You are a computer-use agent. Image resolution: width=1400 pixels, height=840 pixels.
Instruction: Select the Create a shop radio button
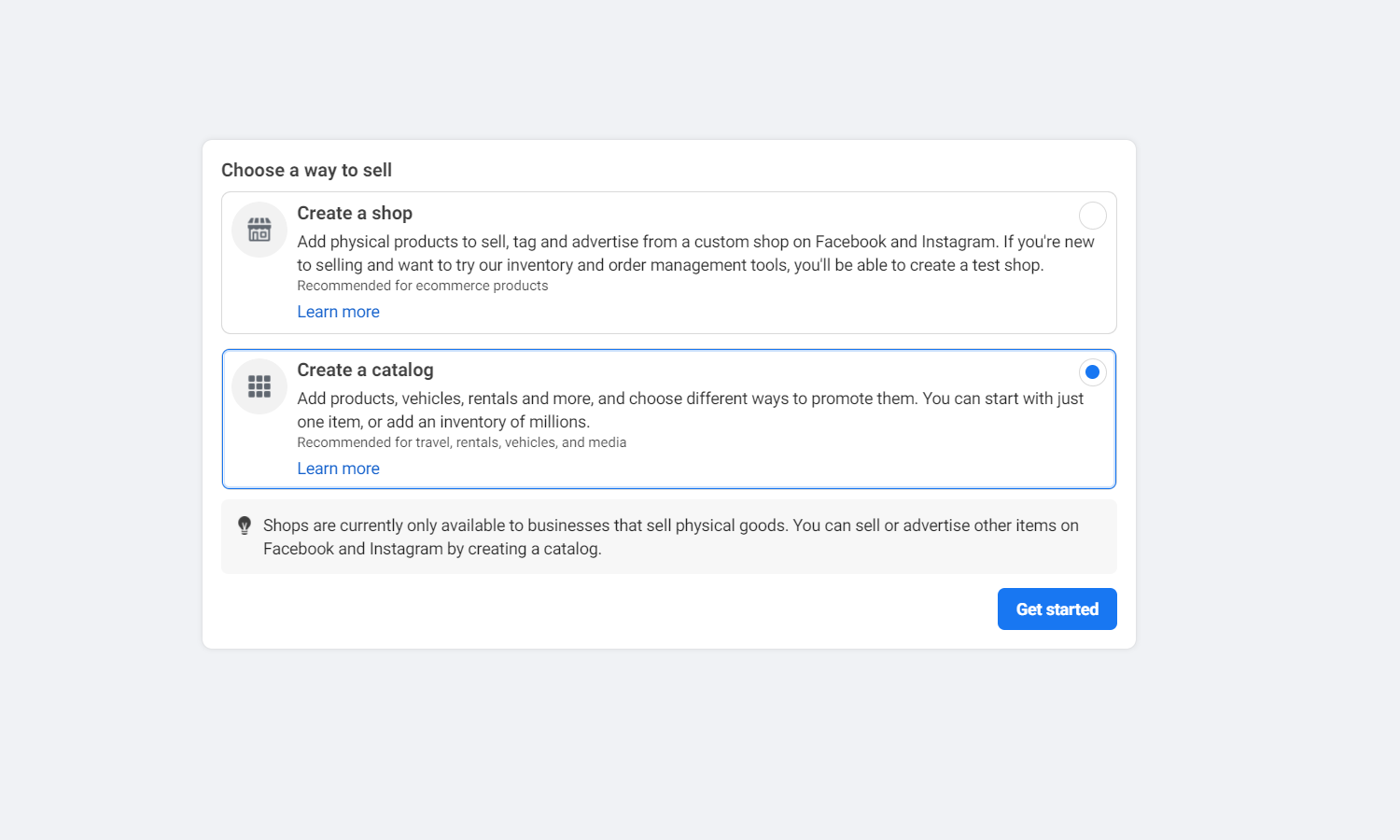(1092, 216)
